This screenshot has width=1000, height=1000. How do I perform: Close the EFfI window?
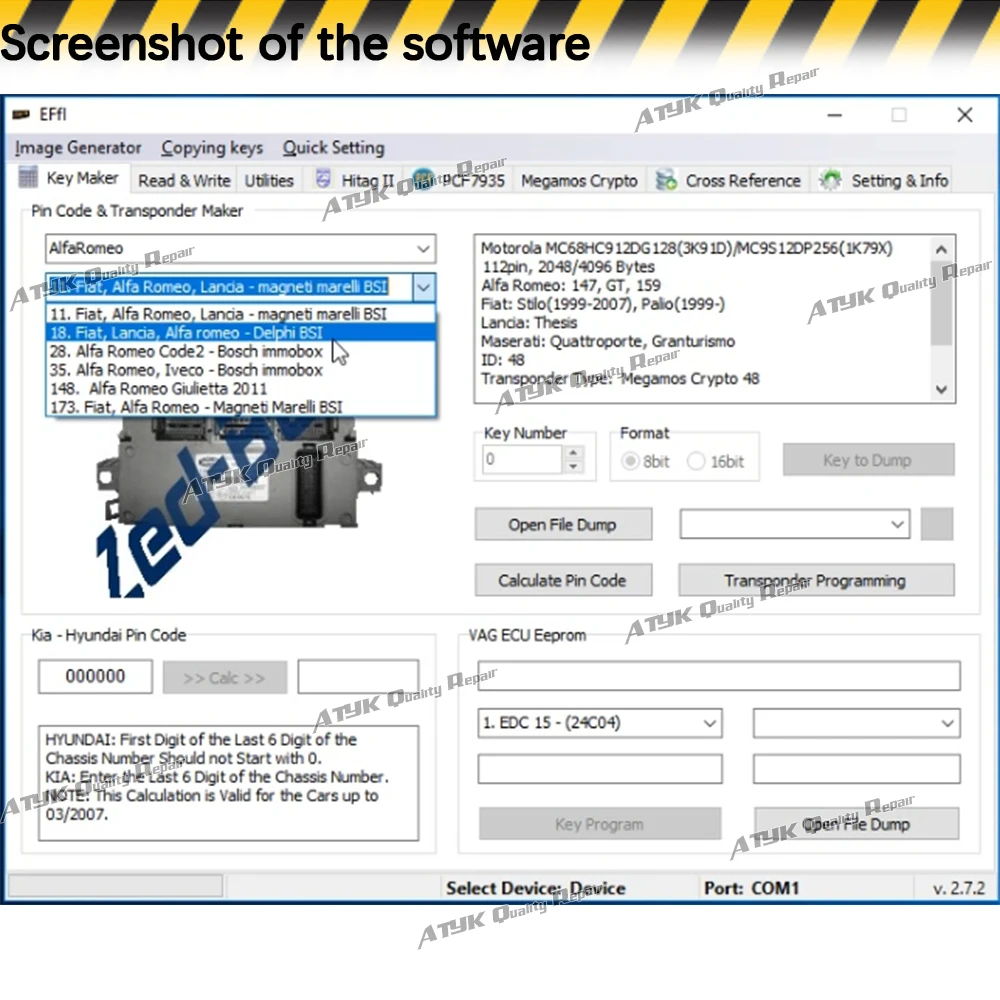coord(965,115)
